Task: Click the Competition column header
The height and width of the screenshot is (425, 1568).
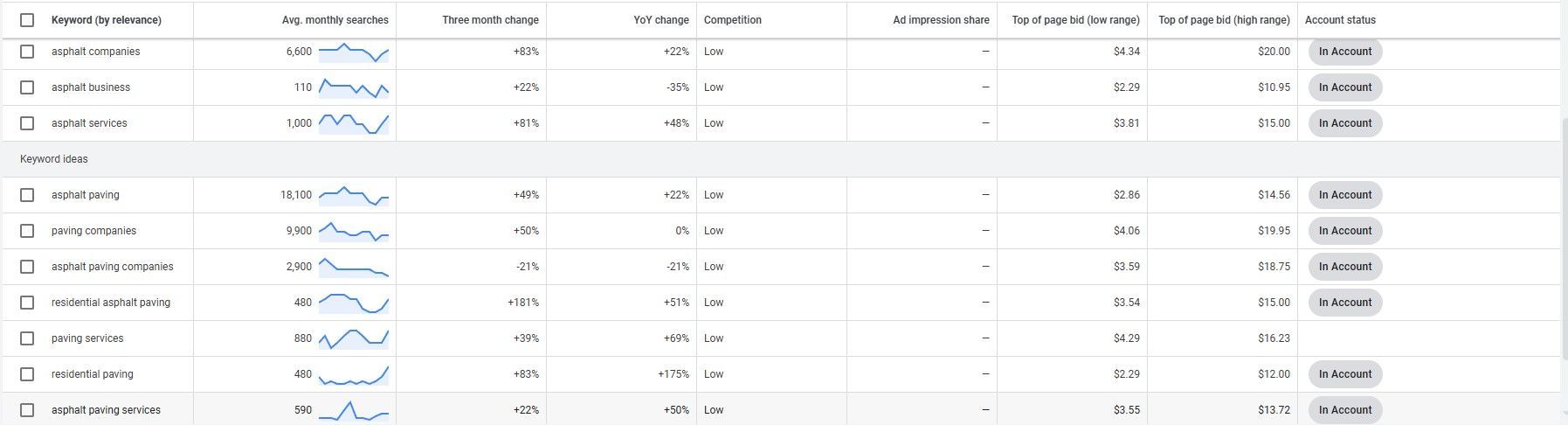Action: (x=733, y=20)
